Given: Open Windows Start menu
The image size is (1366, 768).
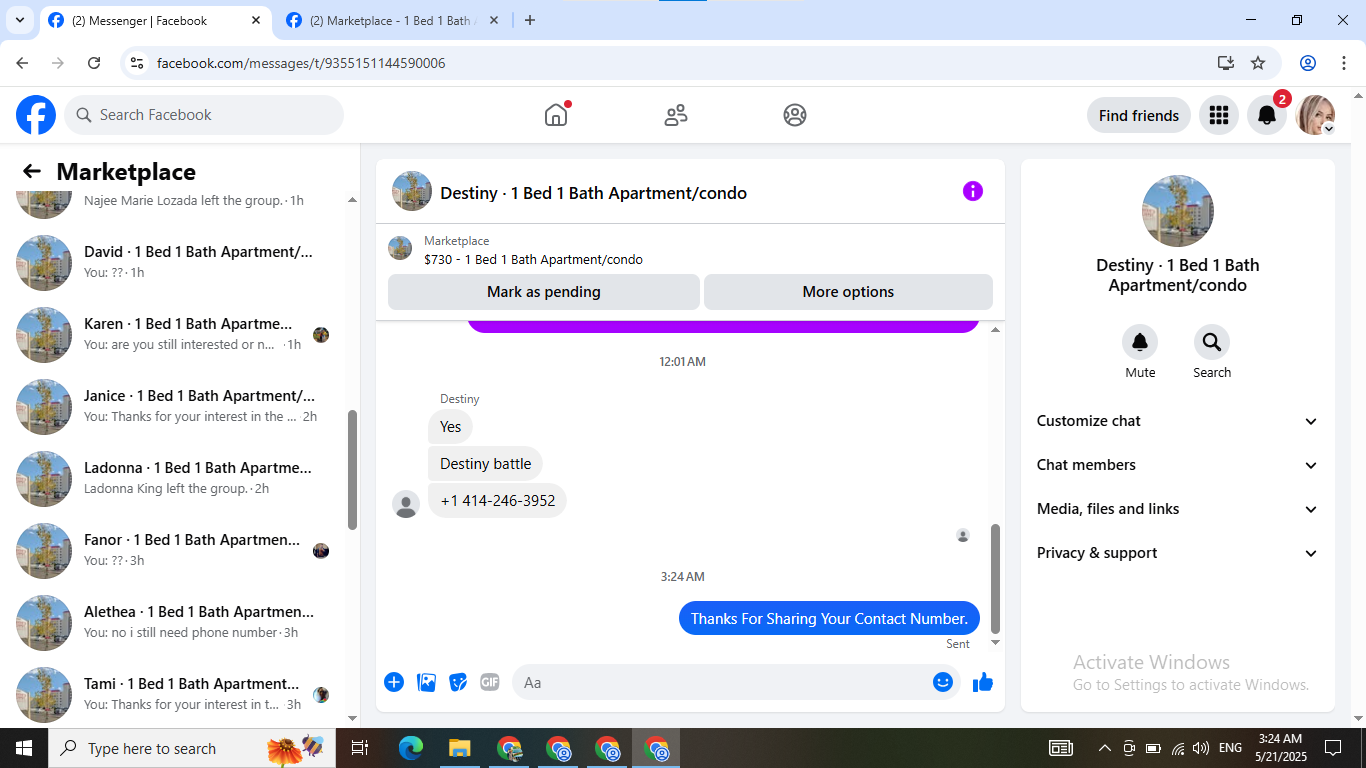Looking at the screenshot, I should coord(23,748).
